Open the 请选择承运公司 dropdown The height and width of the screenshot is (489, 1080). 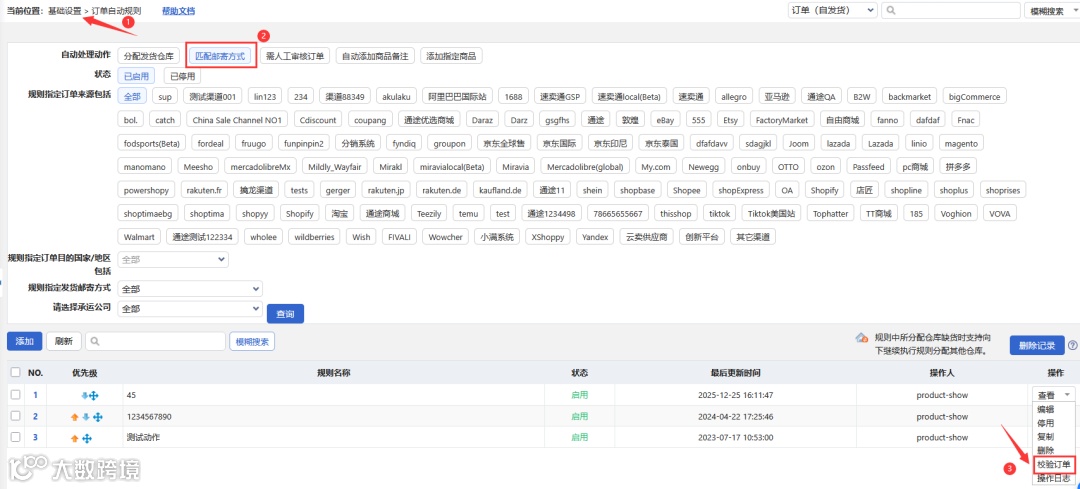pyautogui.click(x=190, y=309)
